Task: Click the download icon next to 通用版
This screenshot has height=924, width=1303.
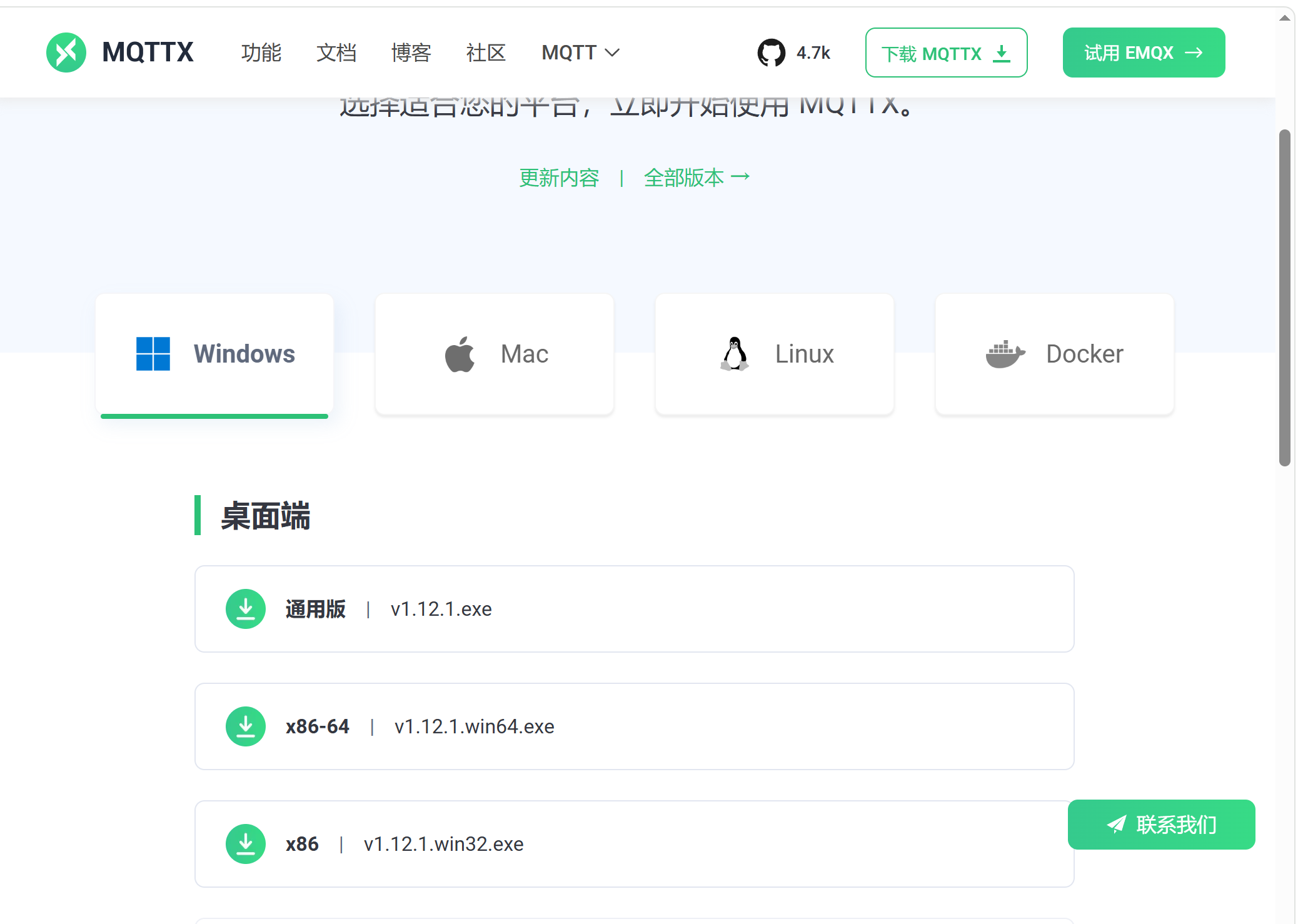Action: [x=245, y=608]
